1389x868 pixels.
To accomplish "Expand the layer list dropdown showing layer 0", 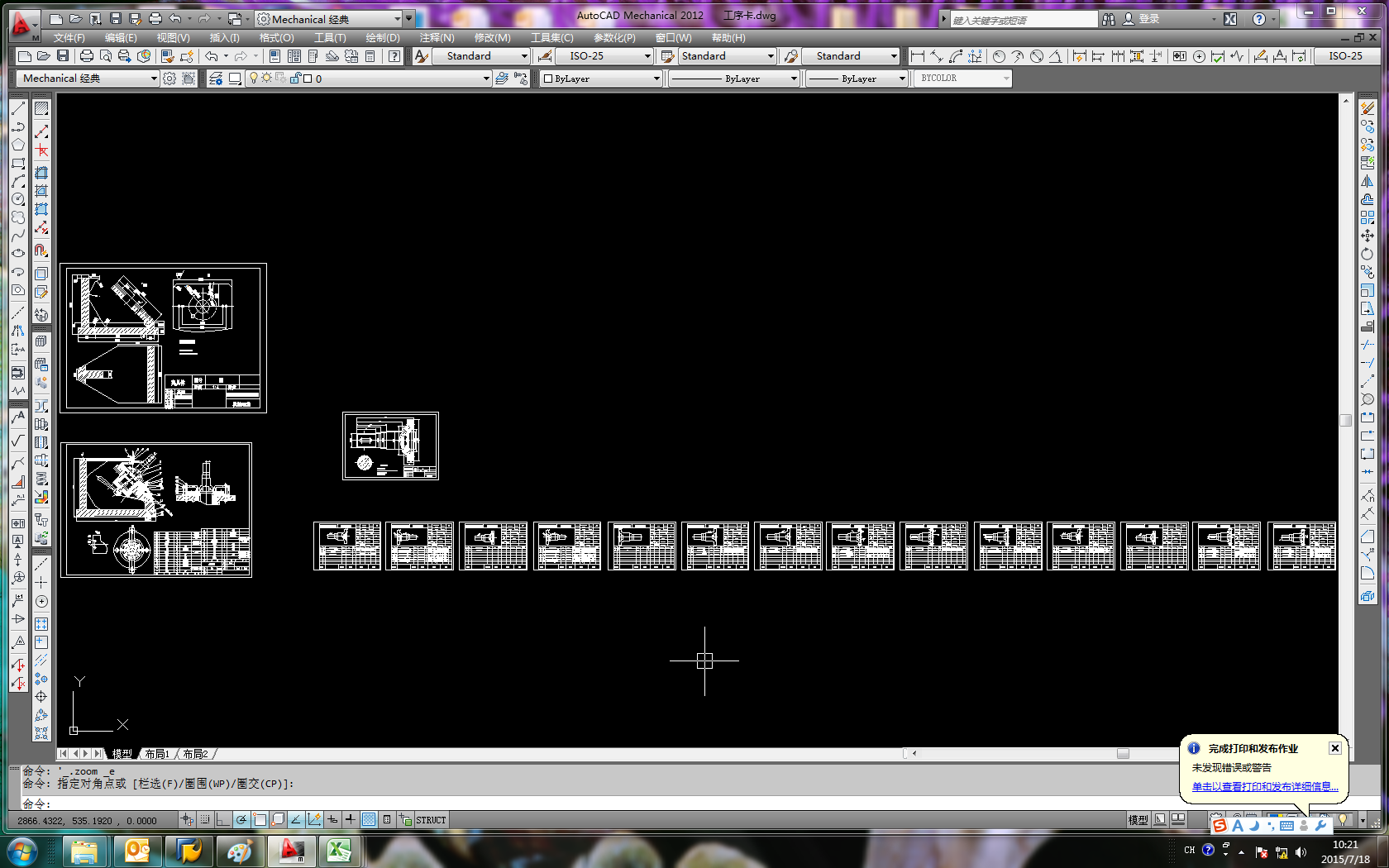I will pyautogui.click(x=486, y=79).
